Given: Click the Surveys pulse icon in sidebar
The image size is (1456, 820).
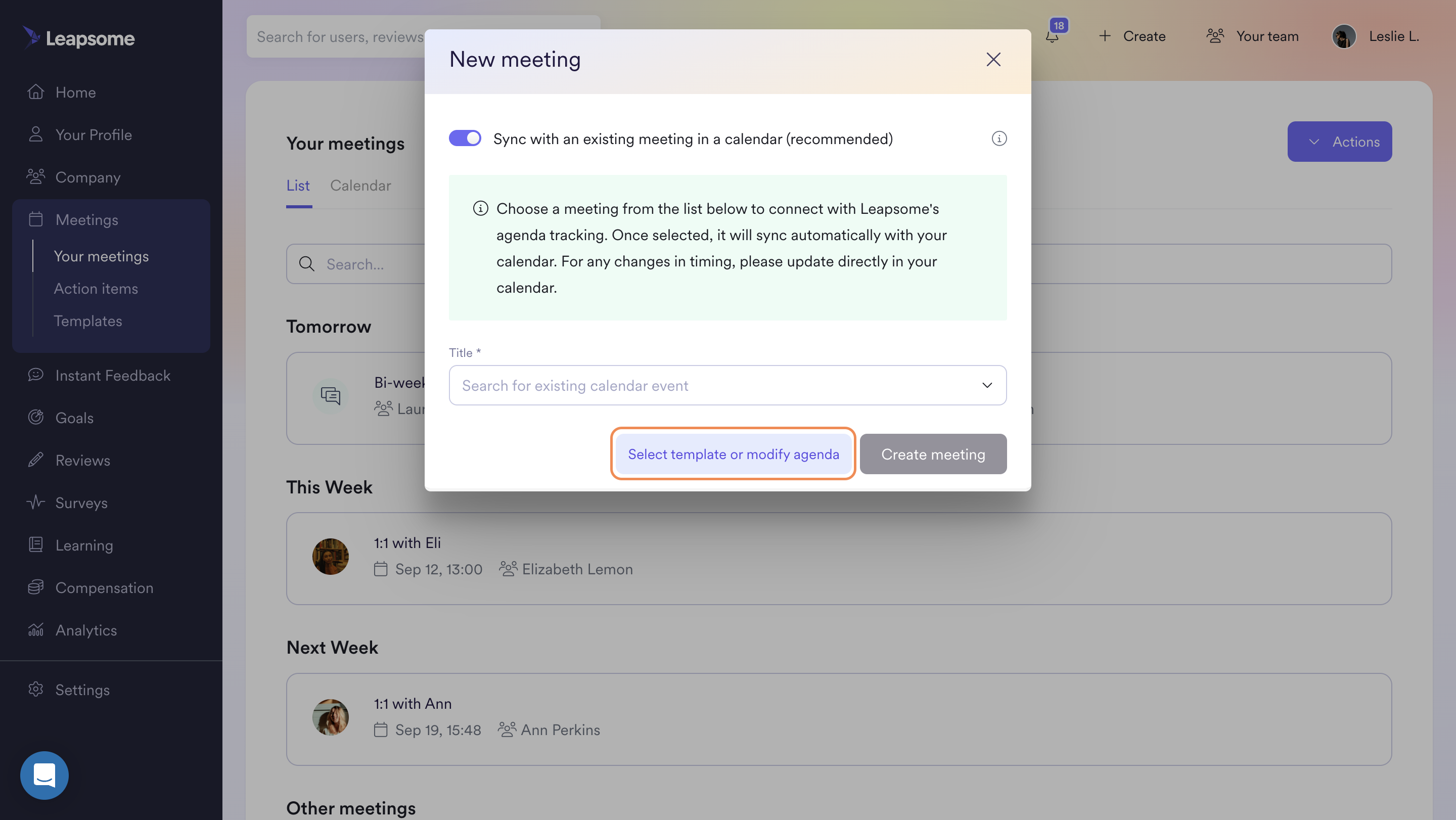Looking at the screenshot, I should [35, 502].
